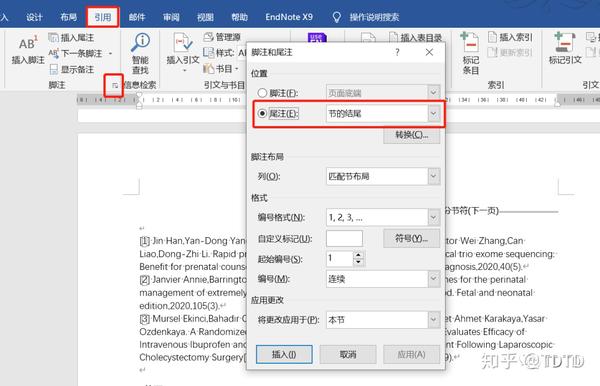Switch to the 引用 ribbon tab
Image resolution: width=600 pixels, height=386 pixels.
coord(103,17)
